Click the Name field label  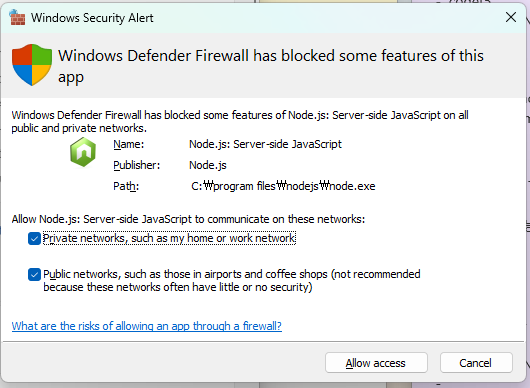[x=129, y=144]
